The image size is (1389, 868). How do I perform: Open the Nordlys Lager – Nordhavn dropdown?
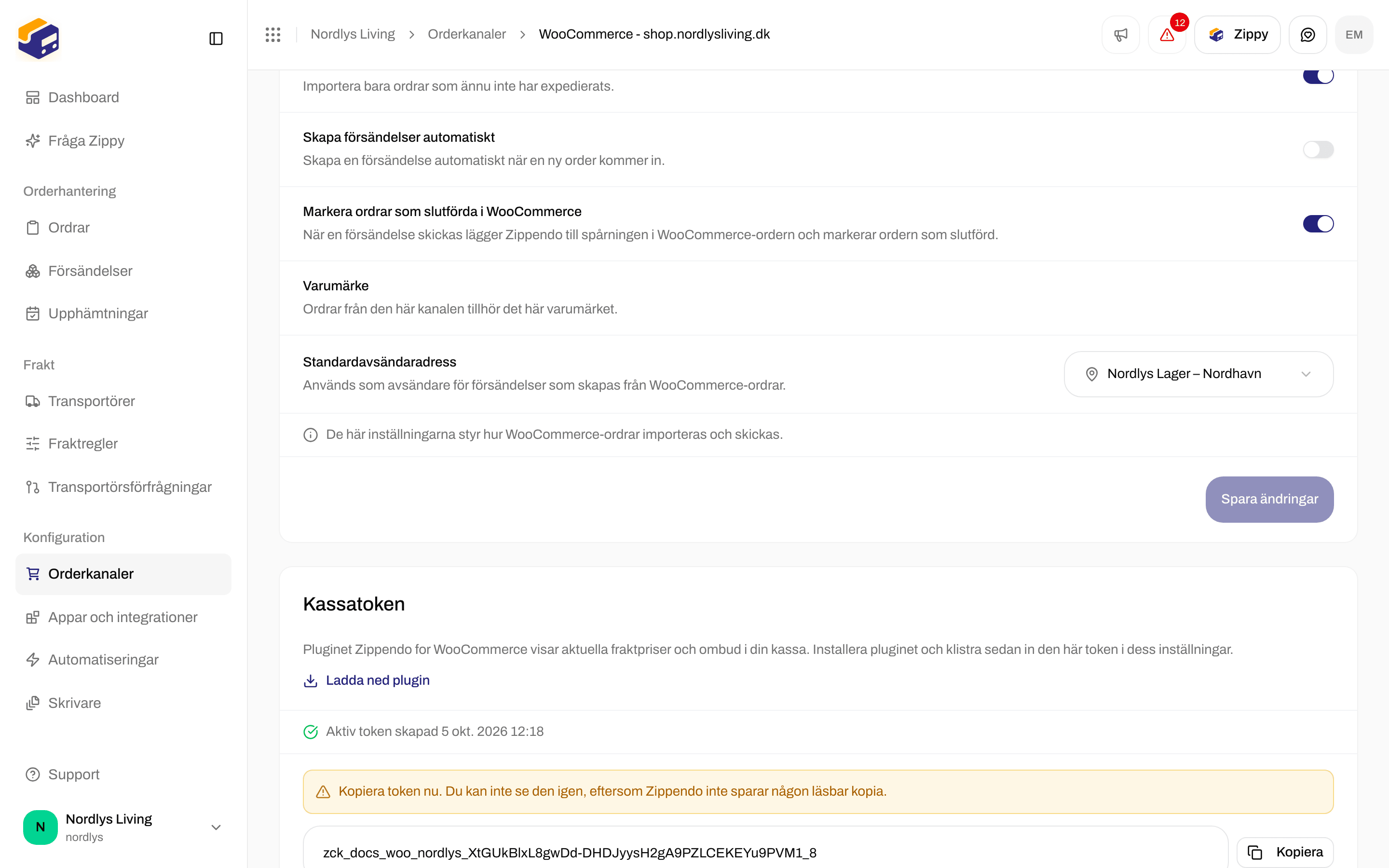click(1198, 374)
